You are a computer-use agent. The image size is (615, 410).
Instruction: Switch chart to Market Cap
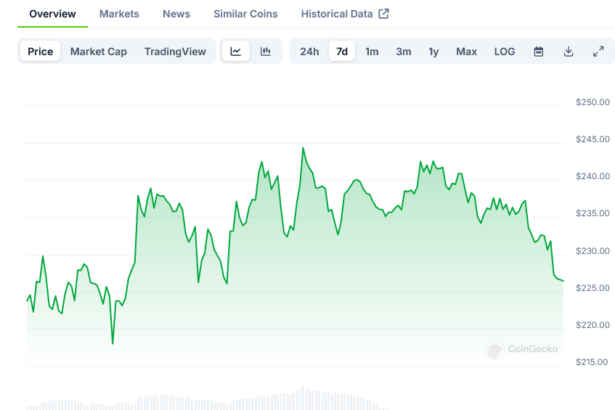click(98, 52)
